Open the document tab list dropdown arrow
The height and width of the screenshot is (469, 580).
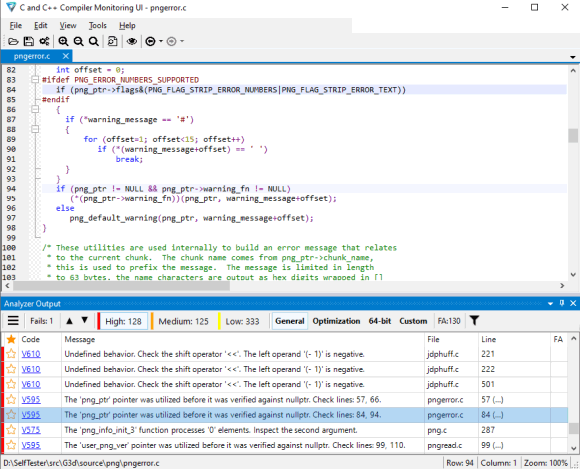coord(573,57)
